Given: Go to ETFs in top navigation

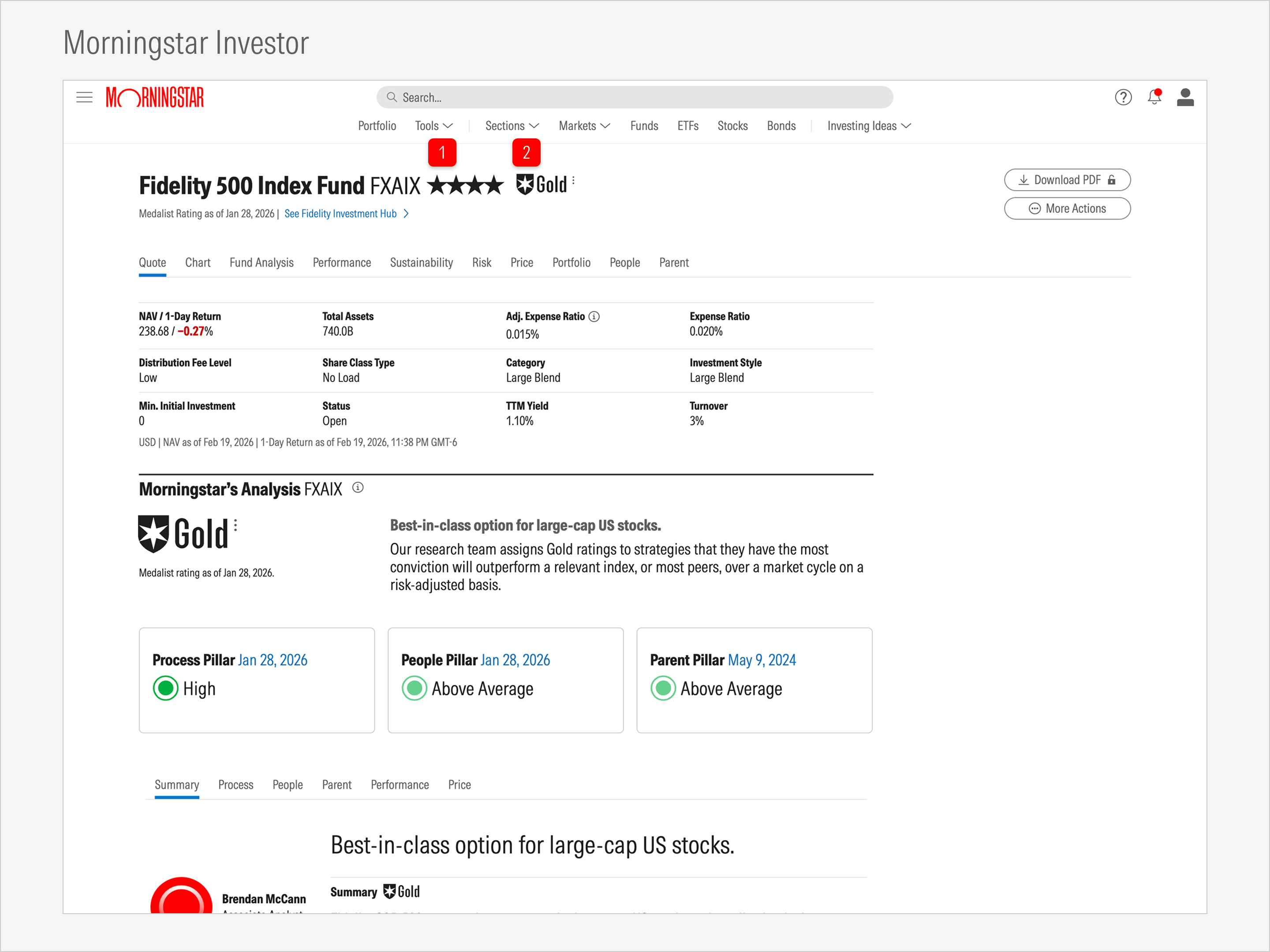Looking at the screenshot, I should tap(688, 126).
